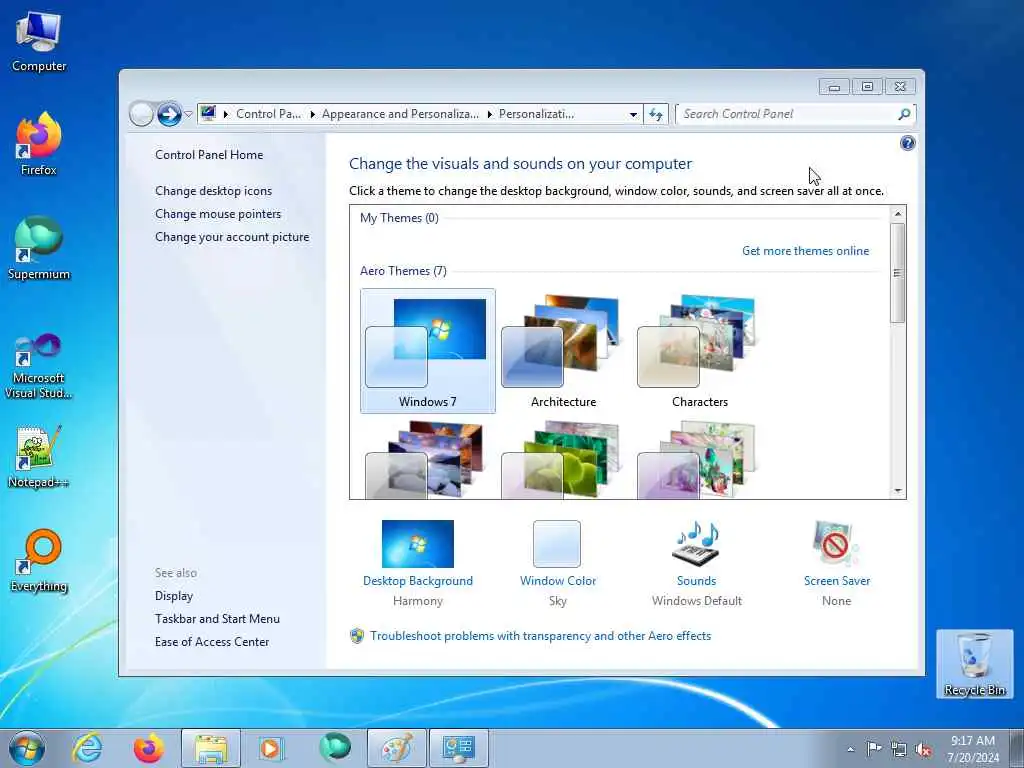Open Change mouse pointers link
Image resolution: width=1024 pixels, height=768 pixels.
click(218, 214)
